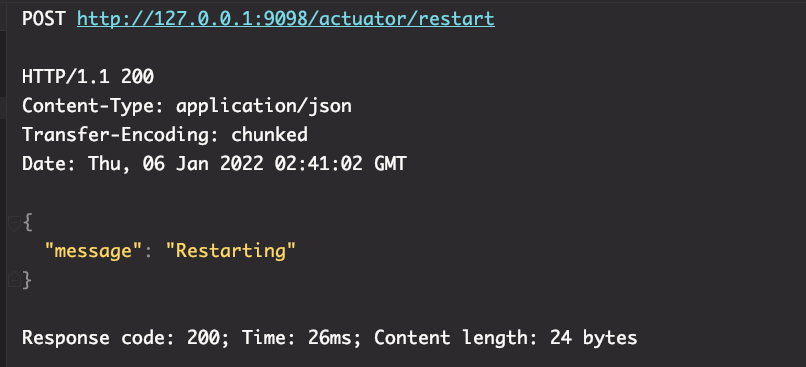Screen dimensions: 806x367
Task: Select the HTTP/1.1 protocol text
Action: point(66,77)
